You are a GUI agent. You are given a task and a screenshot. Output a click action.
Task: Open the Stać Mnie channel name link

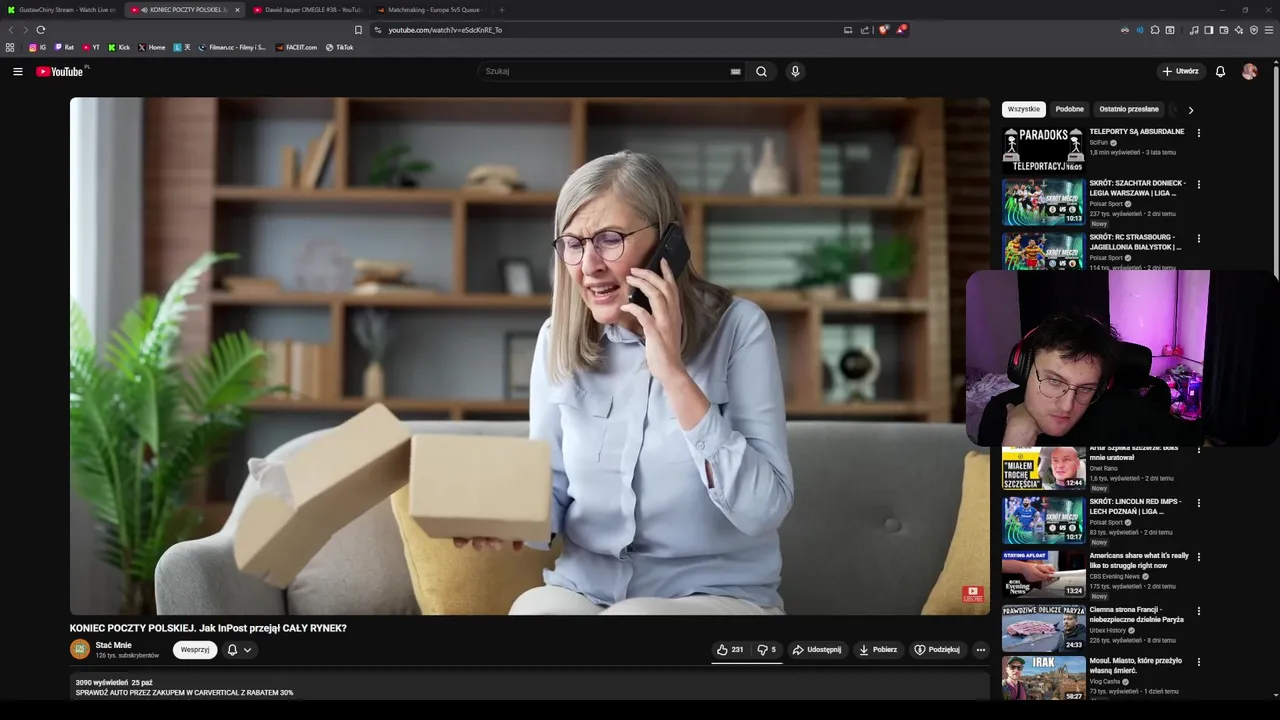click(x=113, y=645)
